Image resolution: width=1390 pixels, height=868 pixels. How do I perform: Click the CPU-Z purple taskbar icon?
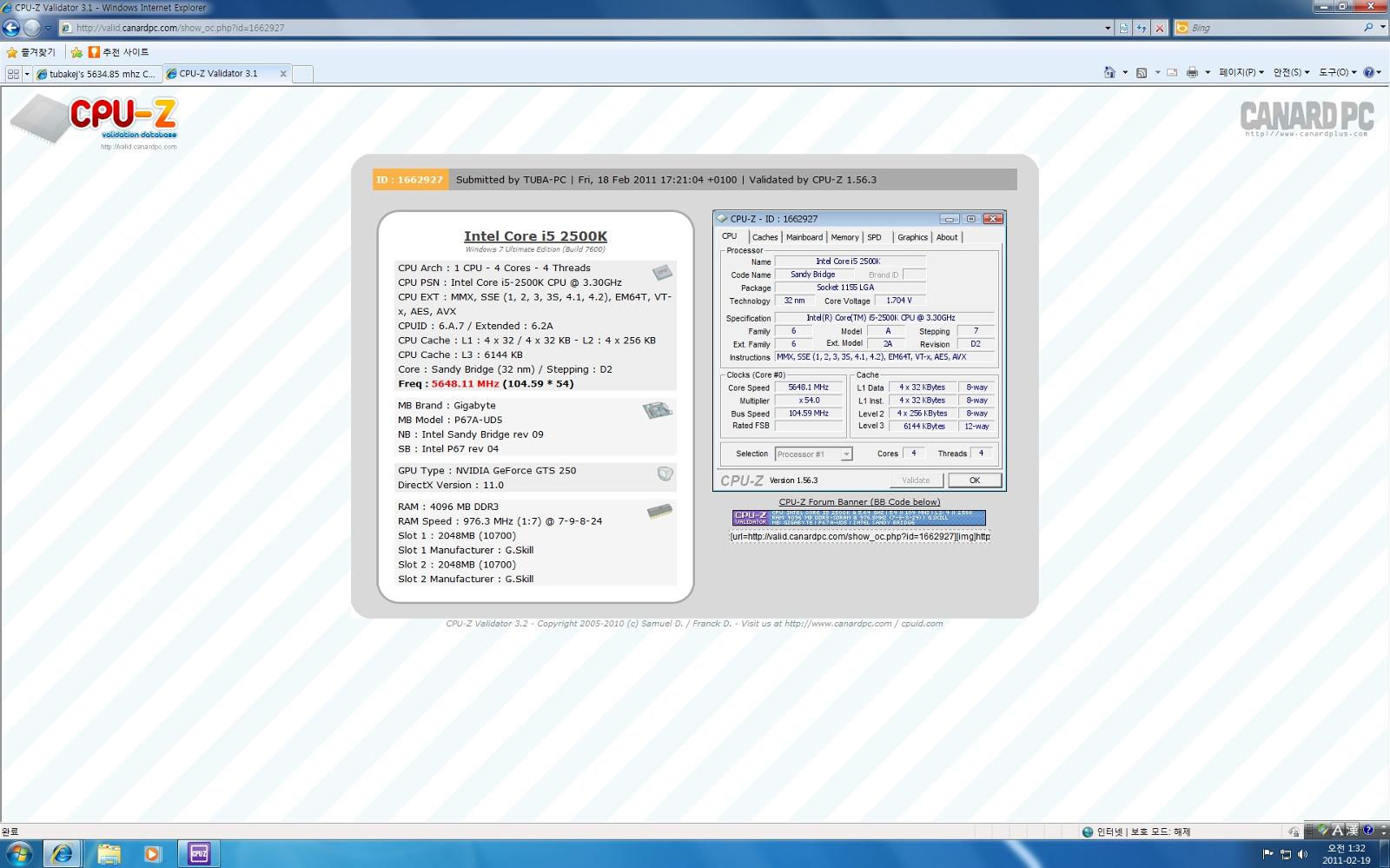199,854
